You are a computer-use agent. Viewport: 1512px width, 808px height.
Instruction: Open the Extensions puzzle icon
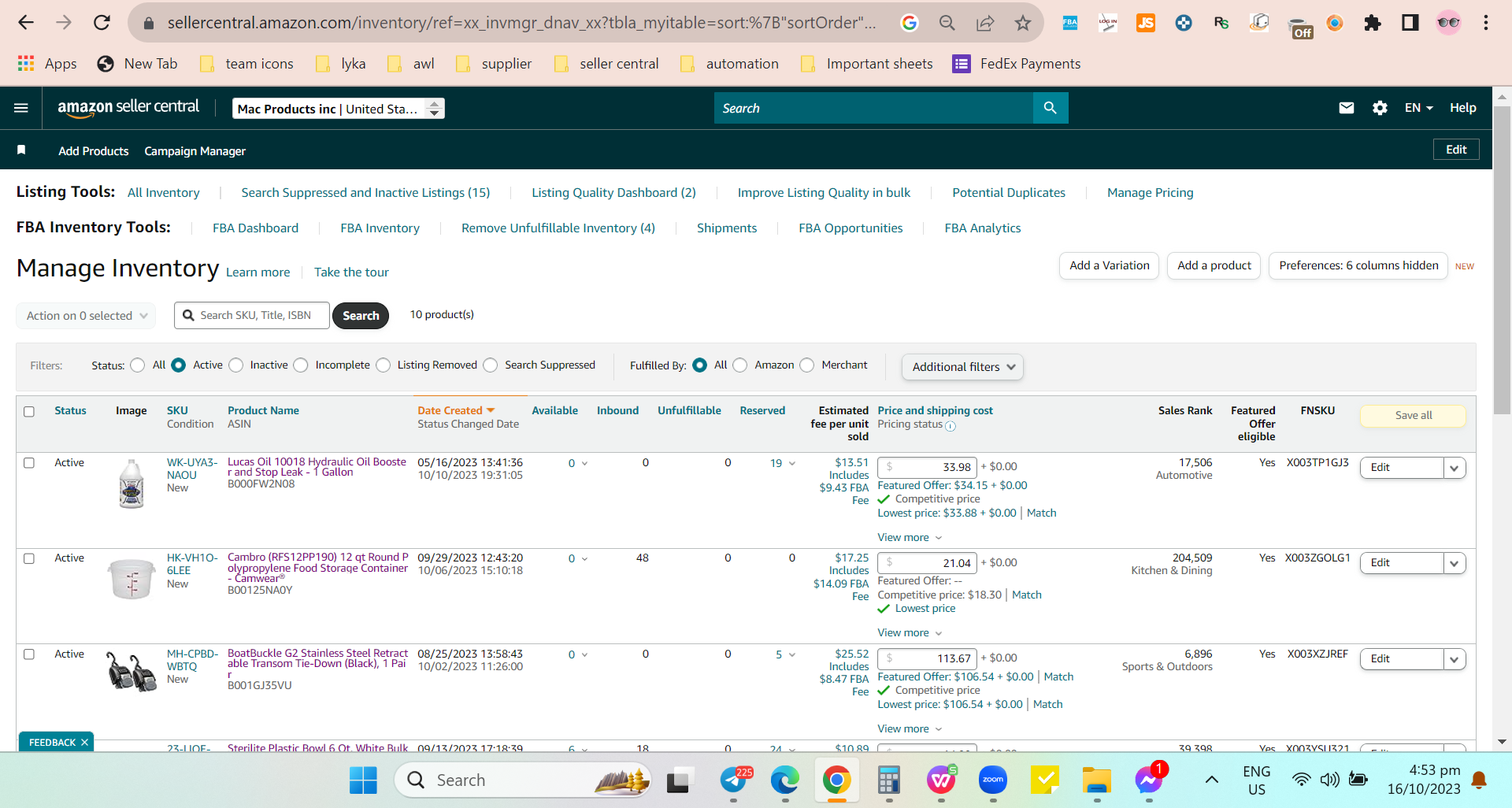[1373, 23]
